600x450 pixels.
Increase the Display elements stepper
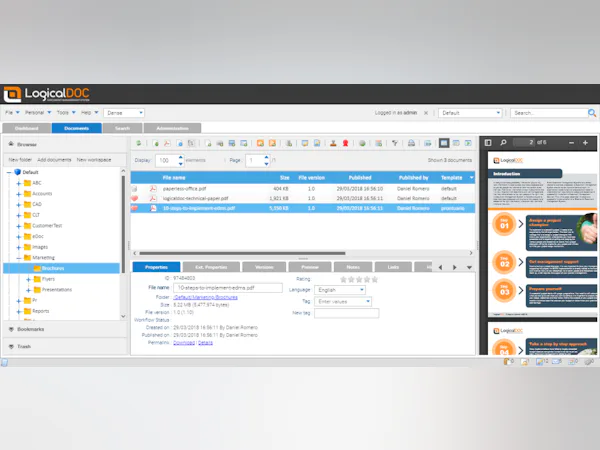181,157
